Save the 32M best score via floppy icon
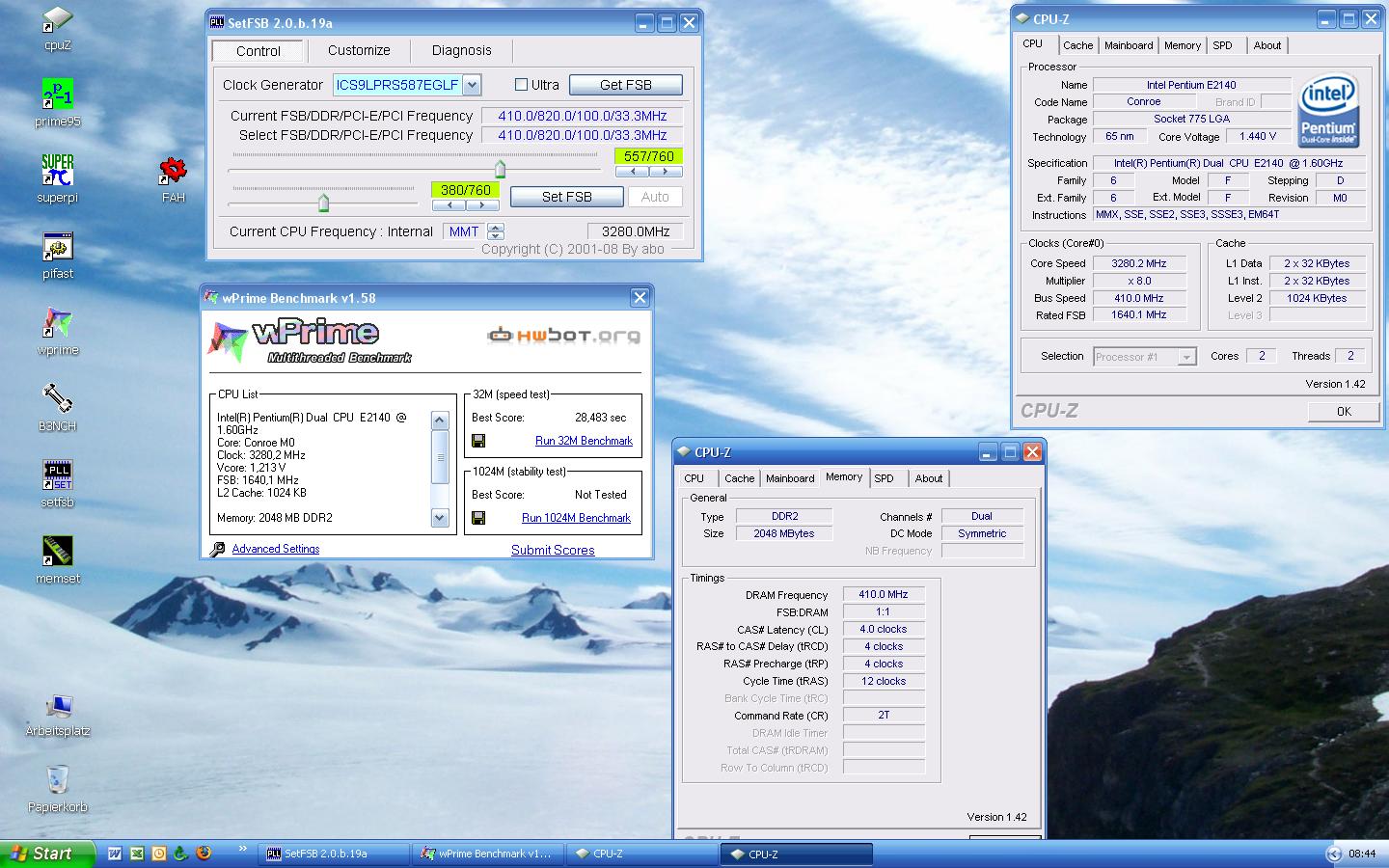This screenshot has width=1389, height=868. pyautogui.click(x=478, y=441)
